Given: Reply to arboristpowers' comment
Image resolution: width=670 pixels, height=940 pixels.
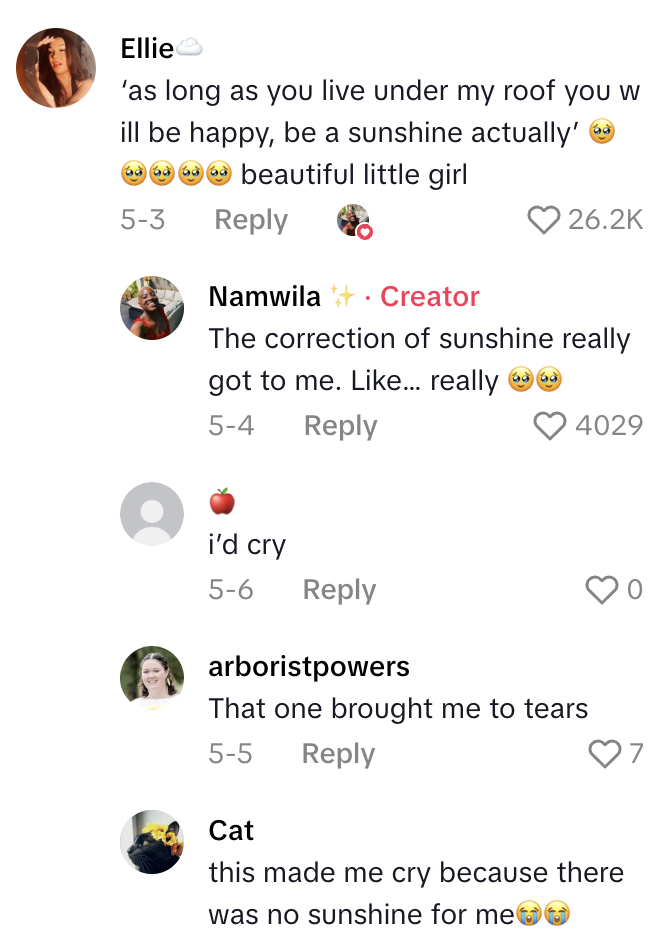Looking at the screenshot, I should click(x=337, y=753).
